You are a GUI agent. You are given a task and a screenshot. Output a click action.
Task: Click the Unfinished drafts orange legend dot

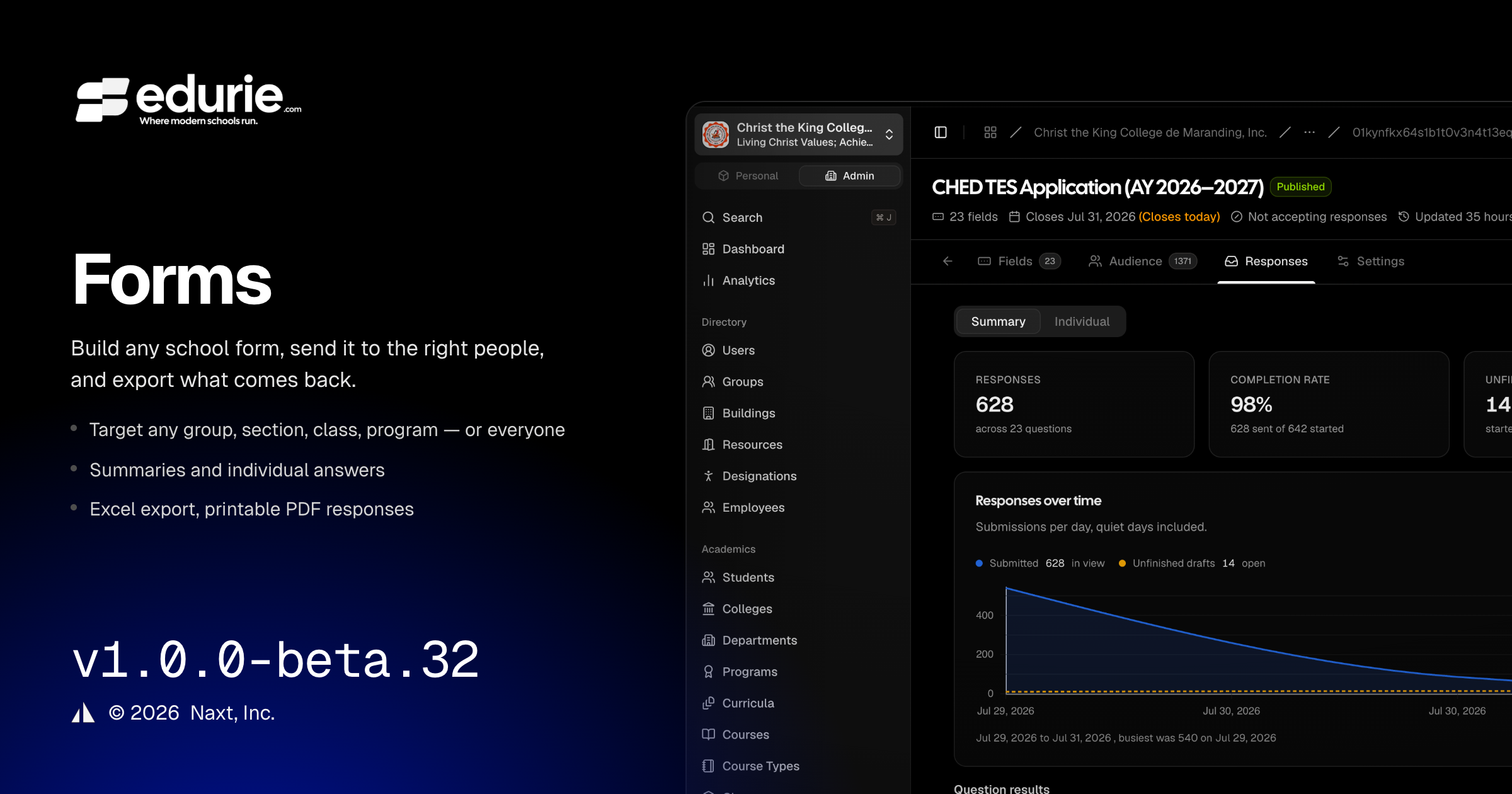1122,563
